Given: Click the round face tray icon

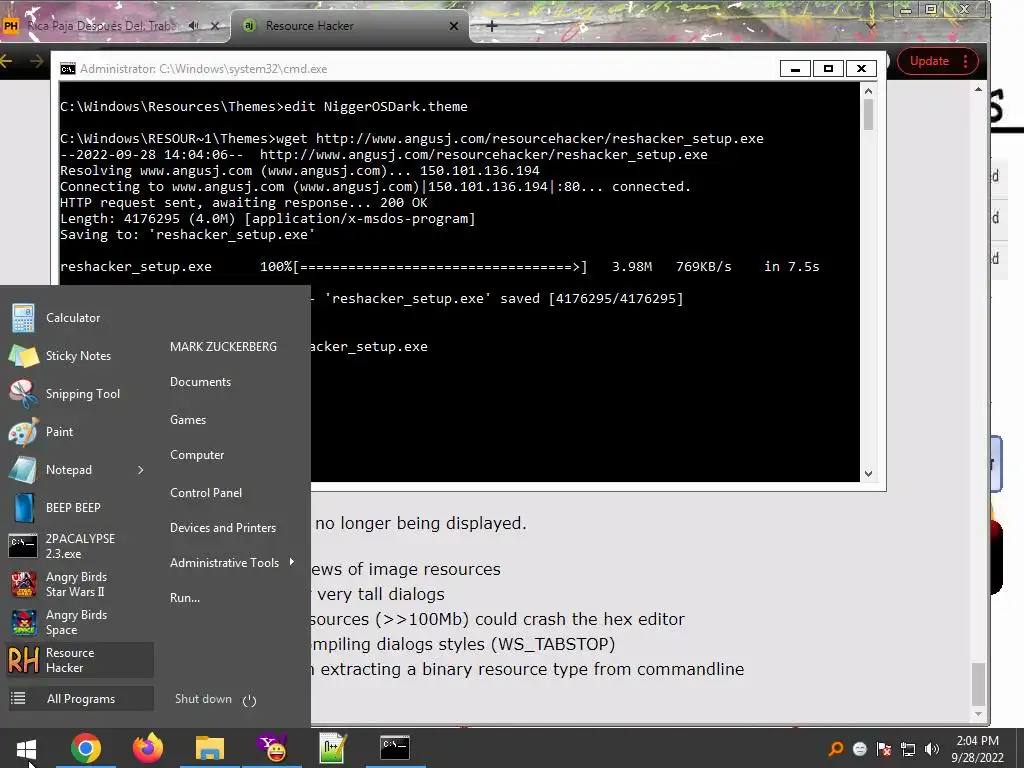Looking at the screenshot, I should 859,749.
